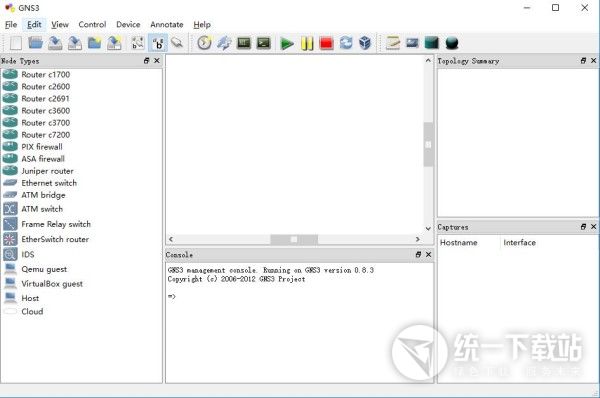Click the reload all devices icon
The image size is (600, 398).
pyautogui.click(x=346, y=43)
